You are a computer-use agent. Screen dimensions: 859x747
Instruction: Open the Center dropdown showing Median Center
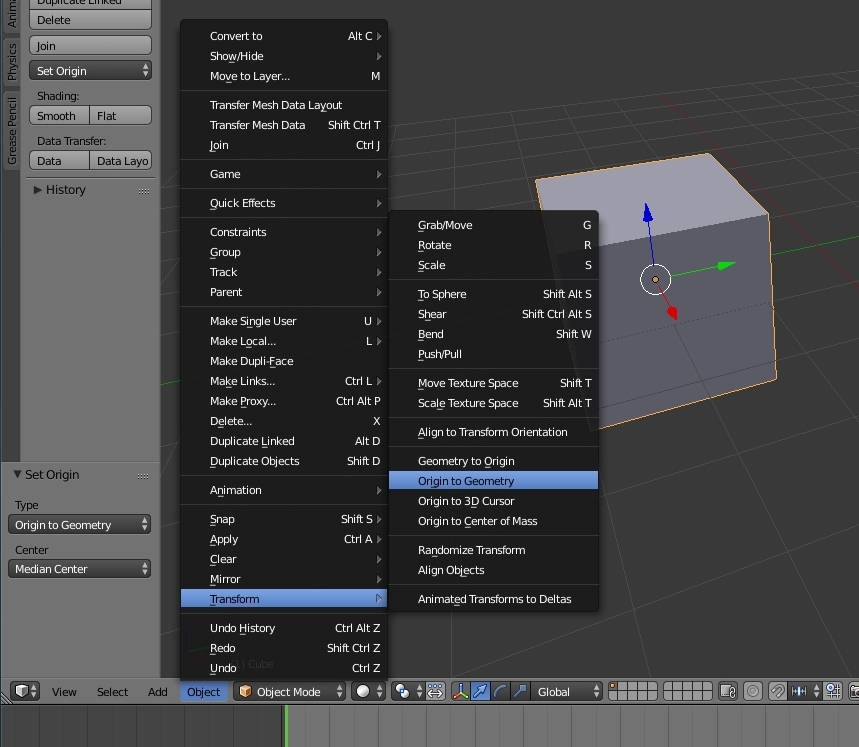point(79,569)
